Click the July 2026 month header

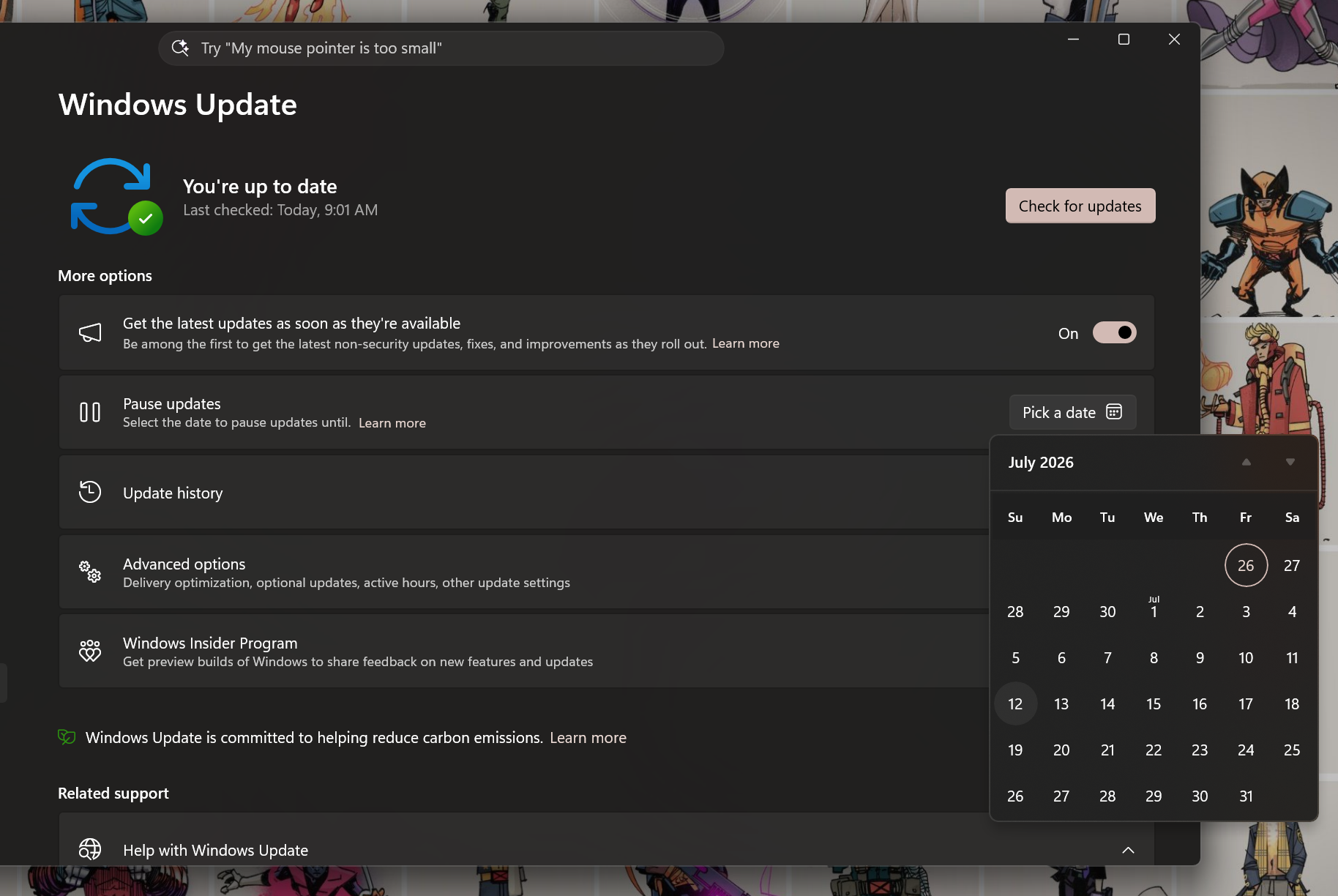(1041, 463)
